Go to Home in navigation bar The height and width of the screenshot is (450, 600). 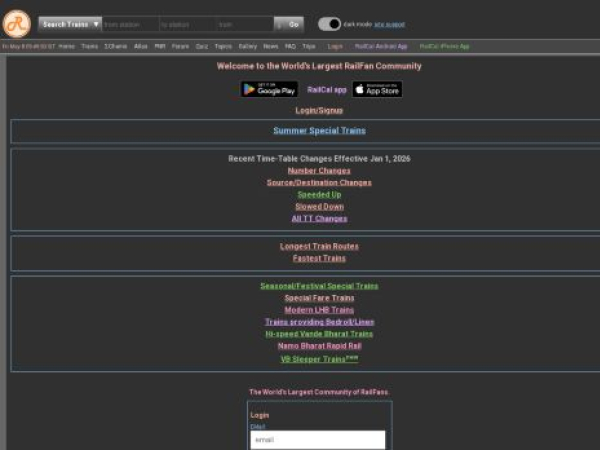67,46
